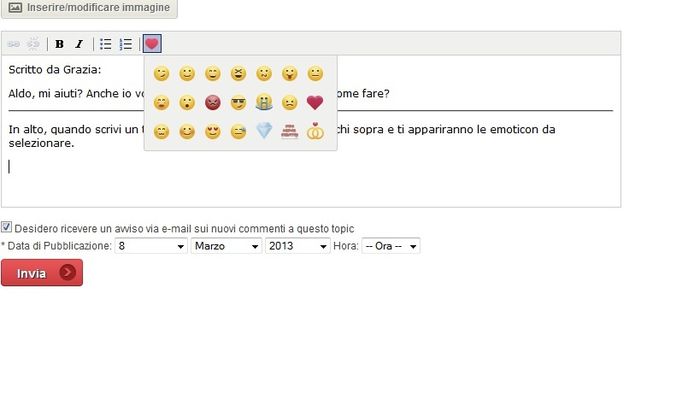
Task: Insert the blue diamond emoticon
Action: 264,131
